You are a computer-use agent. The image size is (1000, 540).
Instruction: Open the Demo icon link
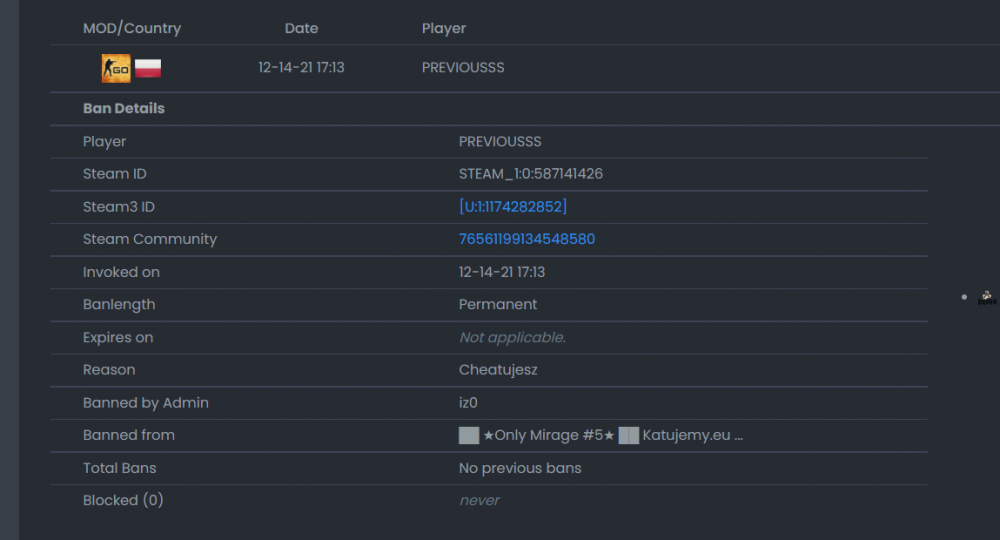[987, 298]
